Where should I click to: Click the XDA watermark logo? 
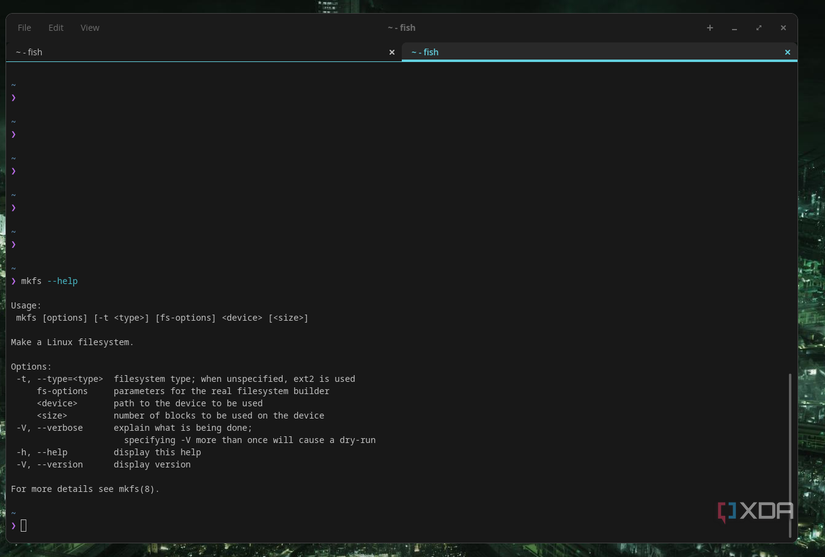click(755, 511)
